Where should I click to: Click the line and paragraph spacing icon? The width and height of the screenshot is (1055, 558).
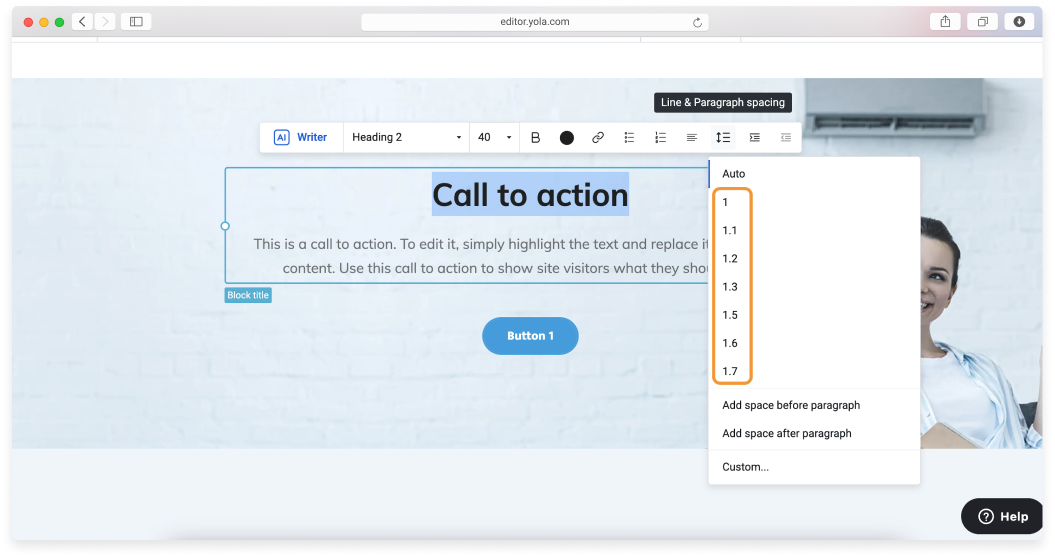[722, 137]
